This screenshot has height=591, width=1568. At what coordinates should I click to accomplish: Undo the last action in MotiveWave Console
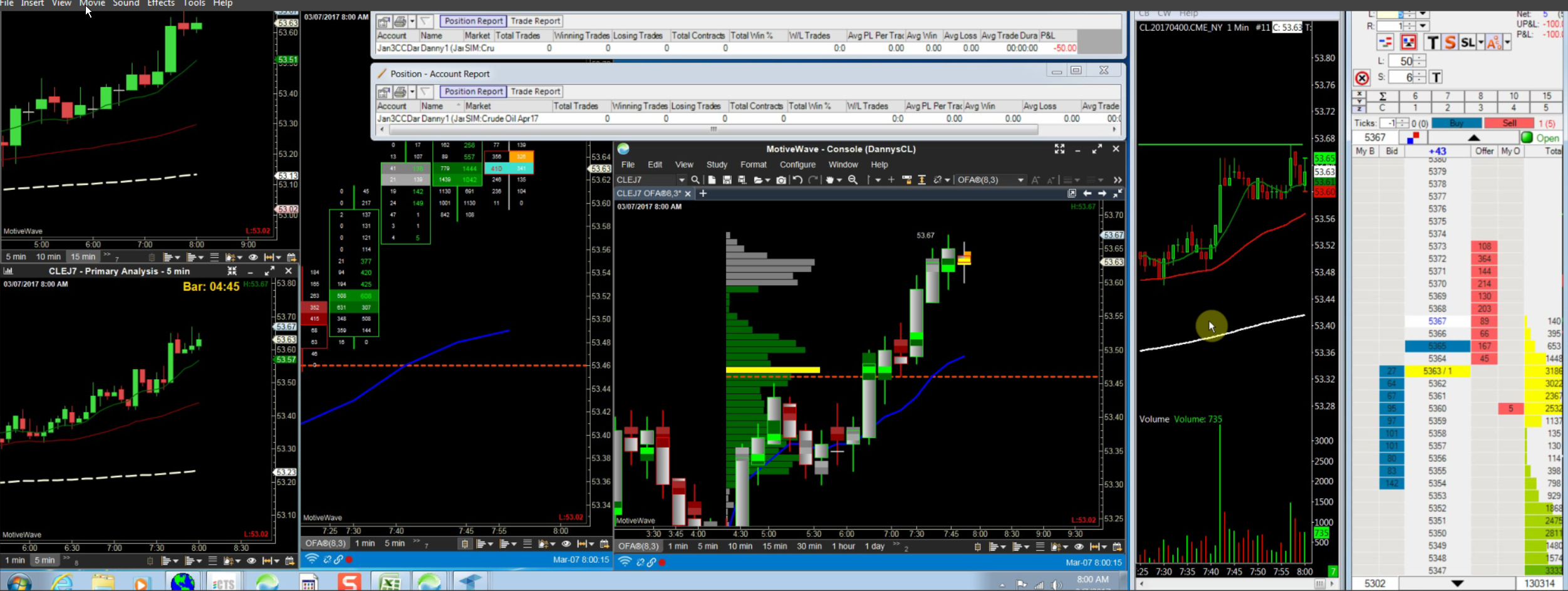[x=797, y=180]
